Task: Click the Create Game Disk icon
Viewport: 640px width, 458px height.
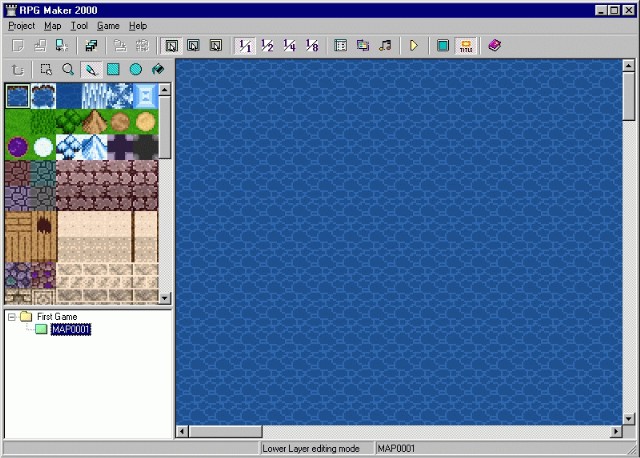Action: pyautogui.click(x=91, y=45)
